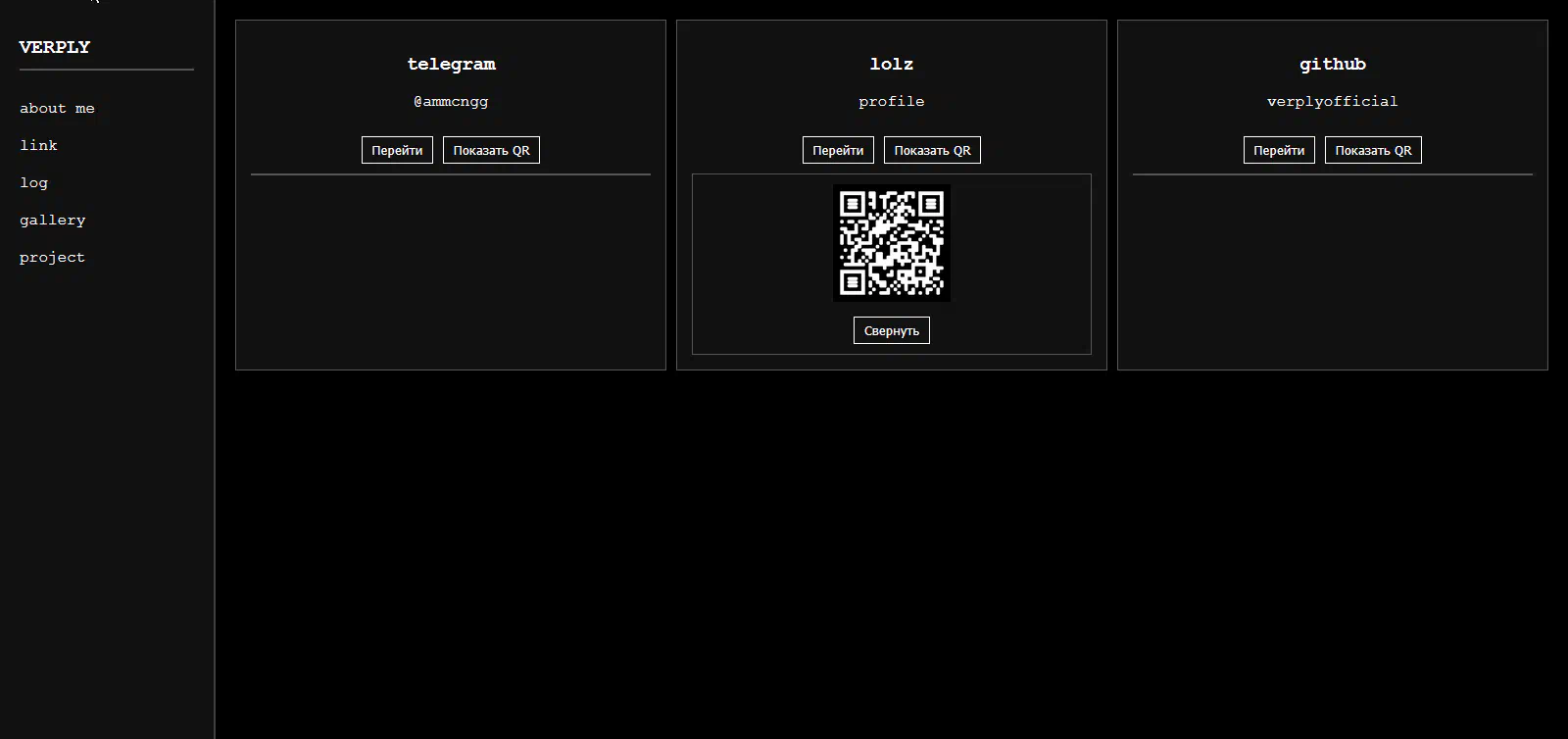Click Перейти on the lolz card
This screenshot has height=739, width=1568.
tap(838, 150)
